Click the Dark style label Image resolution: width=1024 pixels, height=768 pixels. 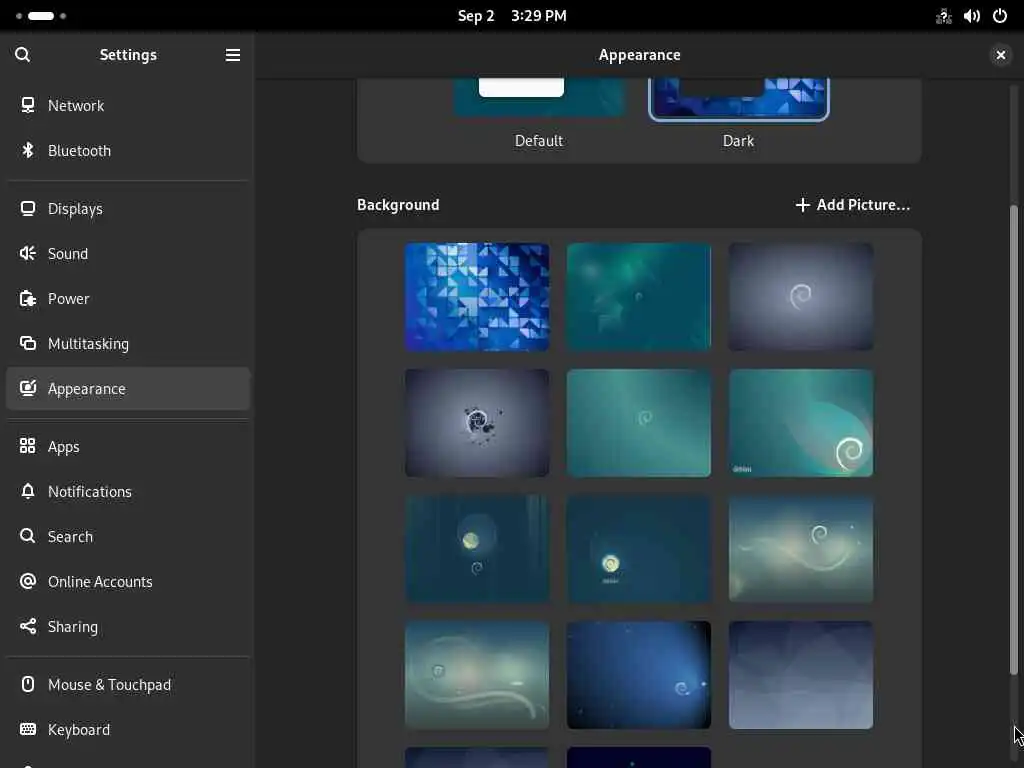(x=739, y=140)
